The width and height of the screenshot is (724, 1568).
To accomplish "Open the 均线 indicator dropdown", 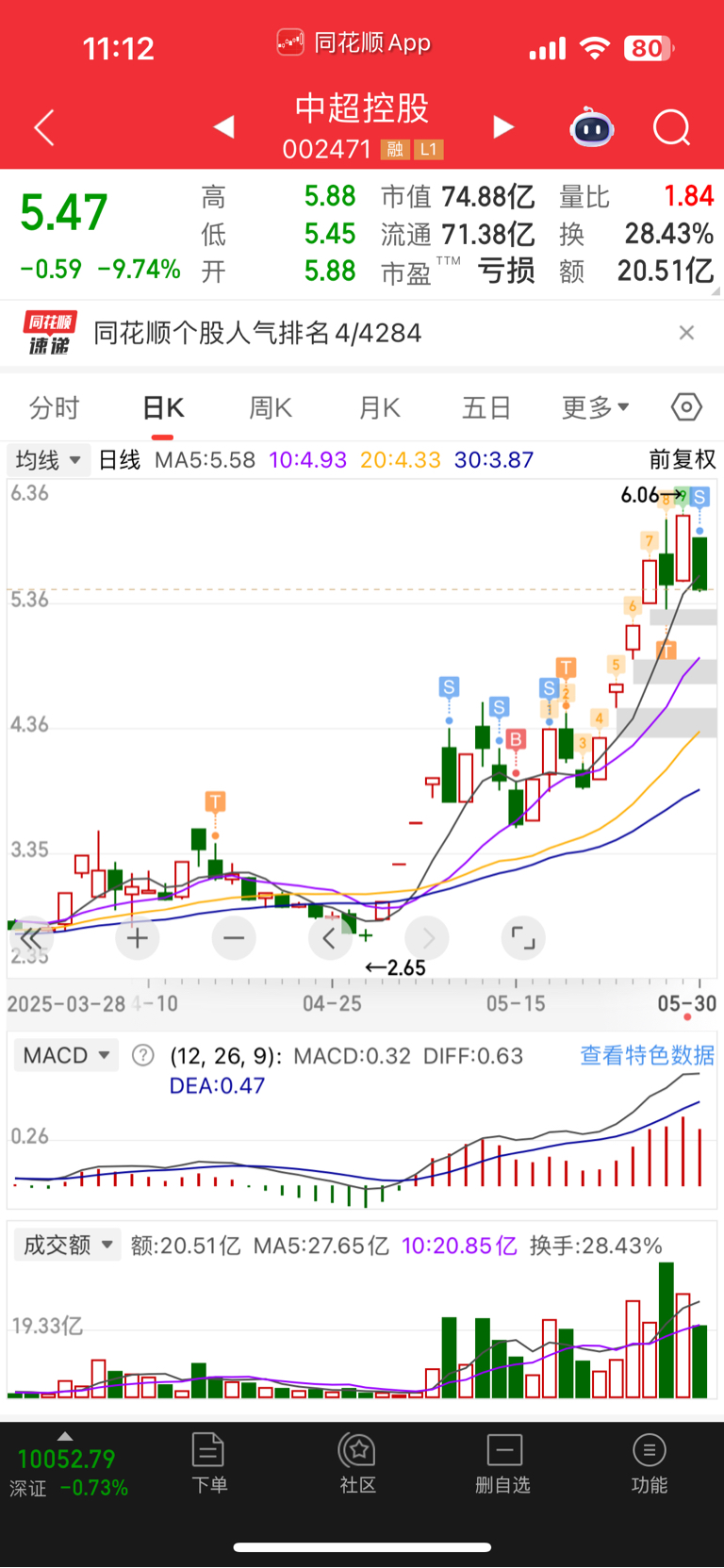I will pyautogui.click(x=49, y=460).
